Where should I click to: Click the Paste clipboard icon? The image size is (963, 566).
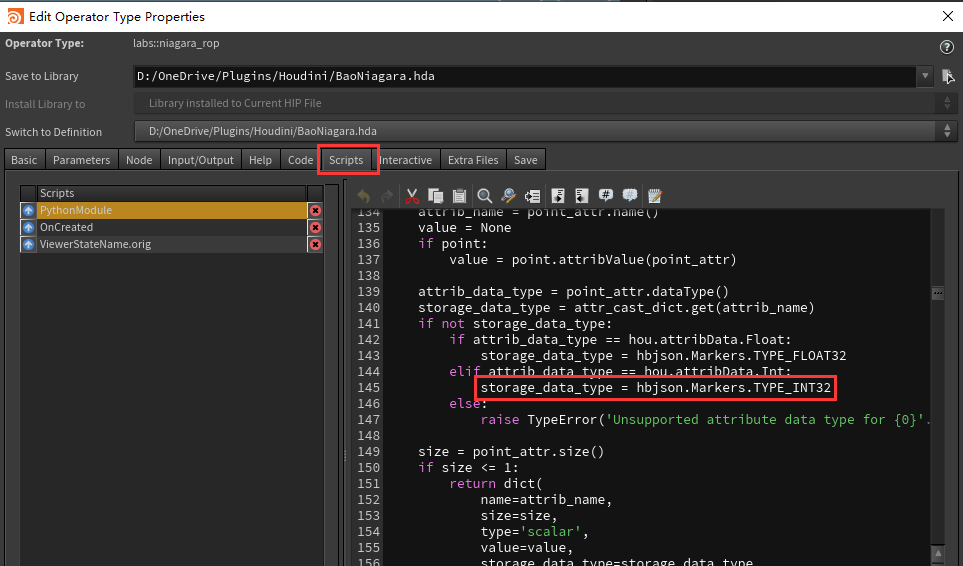click(459, 196)
